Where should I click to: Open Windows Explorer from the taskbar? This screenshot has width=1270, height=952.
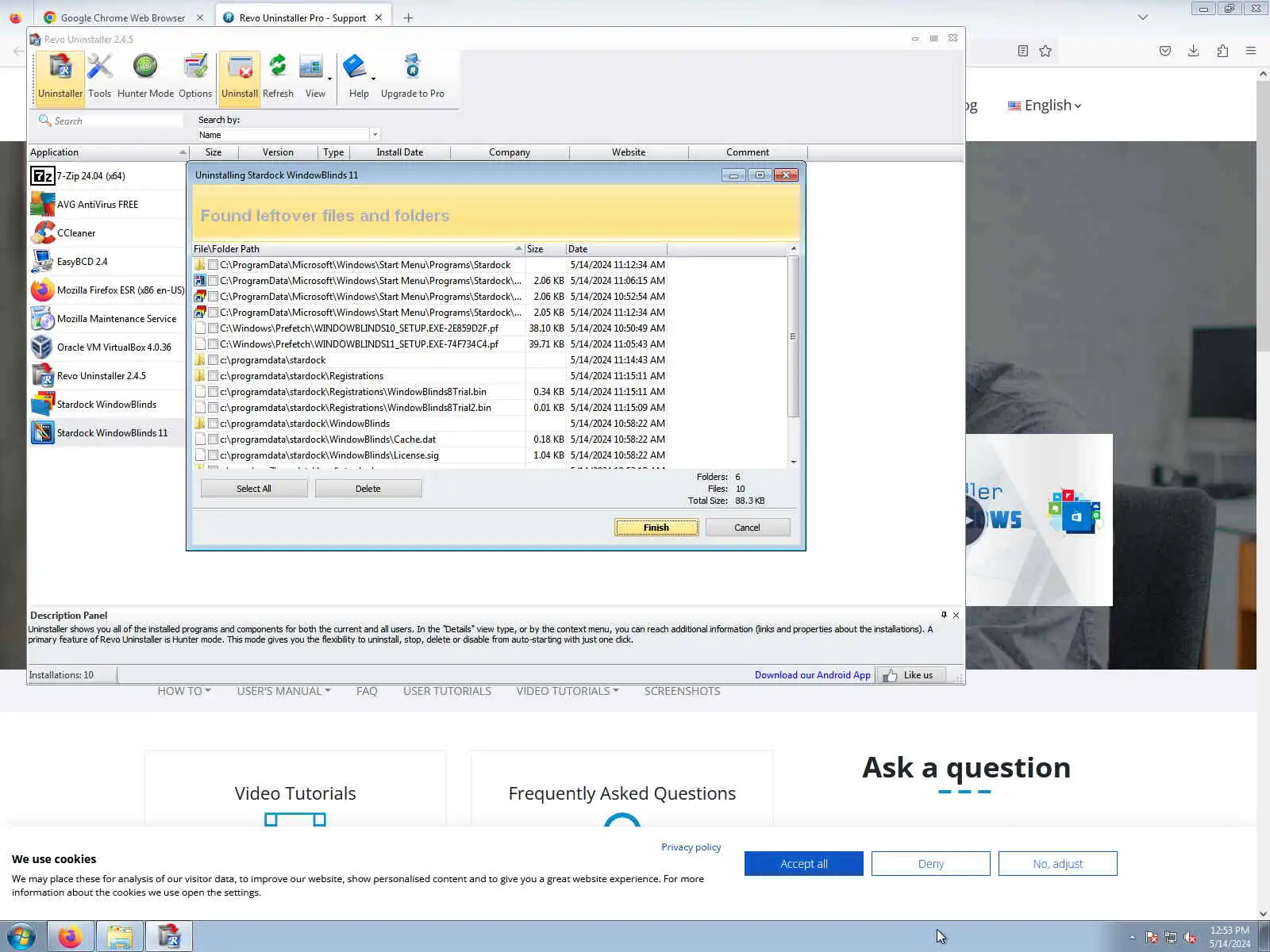pos(120,937)
